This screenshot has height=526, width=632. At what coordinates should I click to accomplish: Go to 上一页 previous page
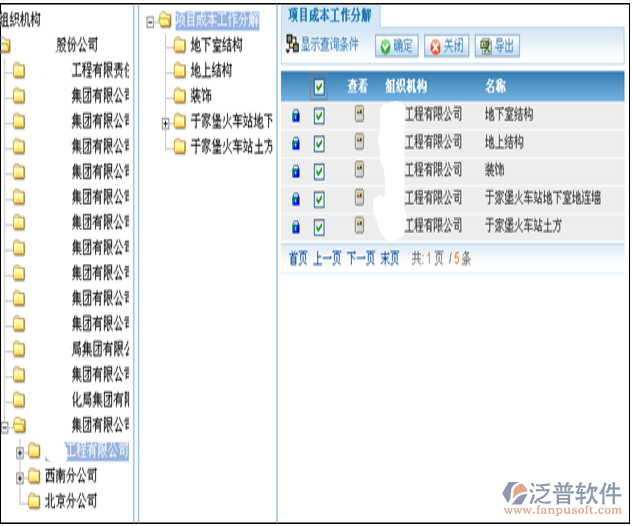click(x=327, y=258)
